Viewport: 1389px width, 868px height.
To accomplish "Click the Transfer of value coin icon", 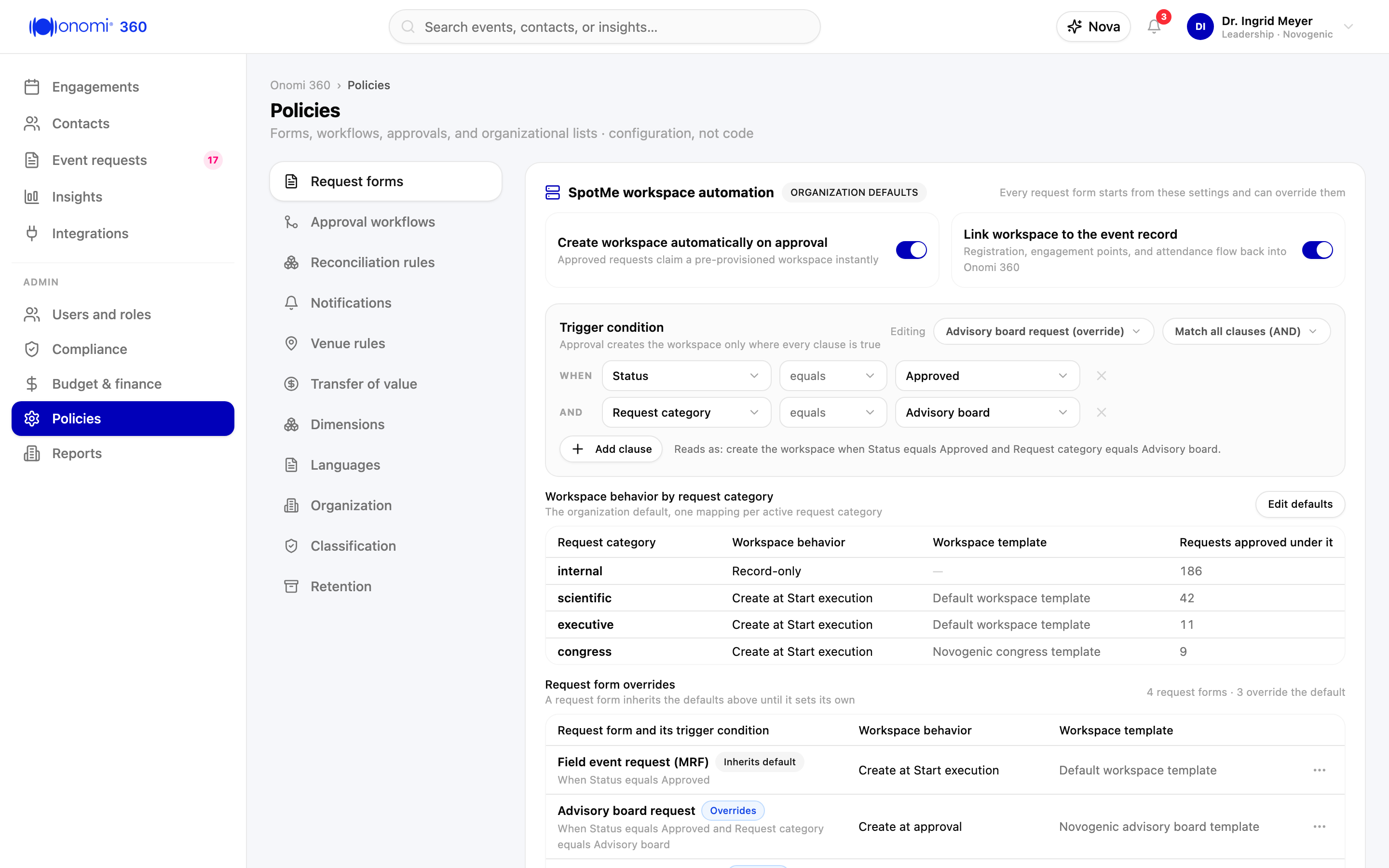I will [291, 384].
